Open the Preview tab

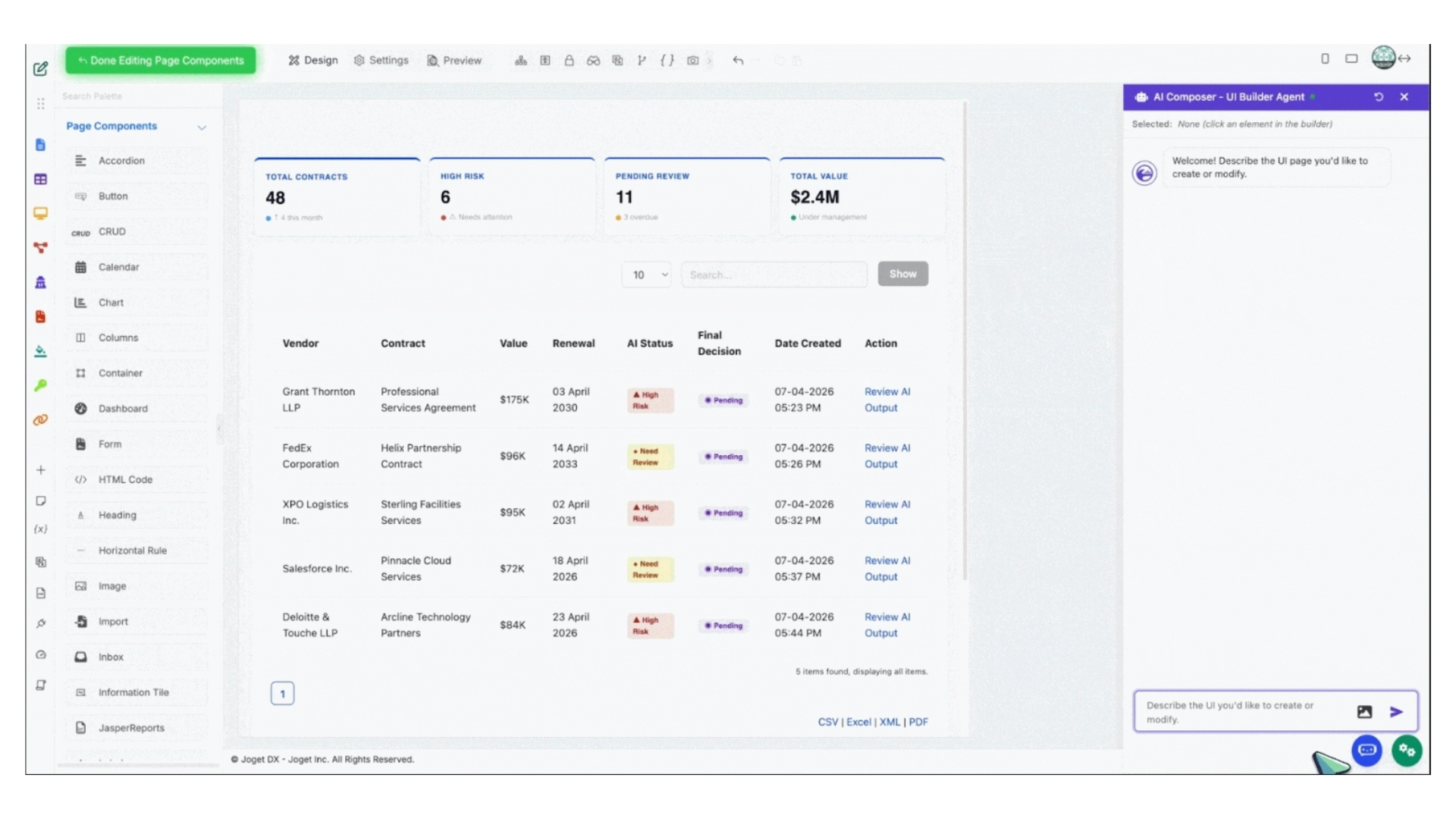pos(454,61)
